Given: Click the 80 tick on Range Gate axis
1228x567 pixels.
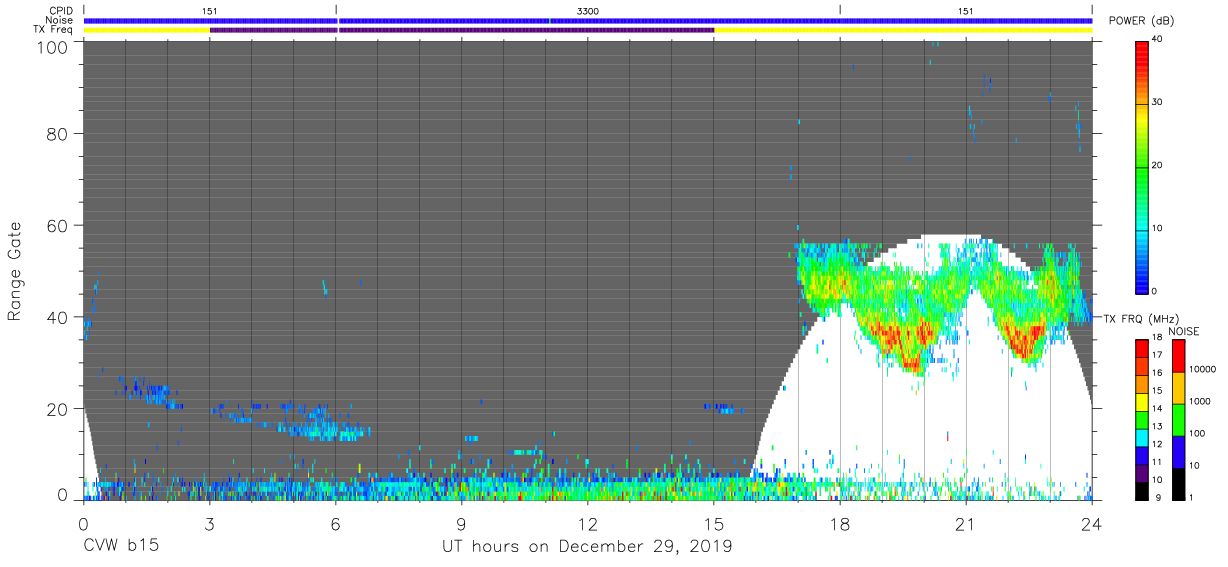Looking at the screenshot, I should 57,134.
